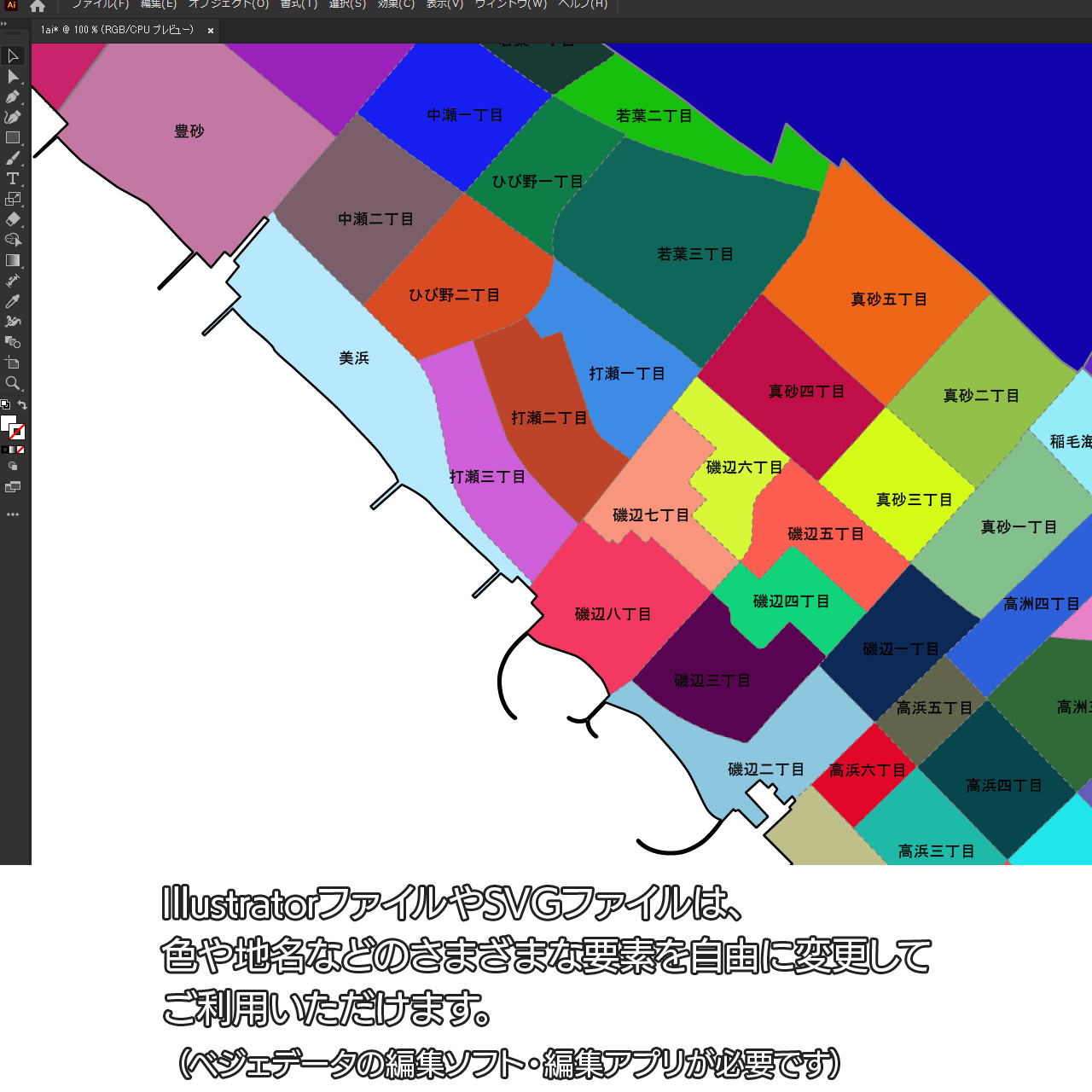1092x1092 pixels.
Task: Select the Eyedropper tool
Action: [13, 302]
